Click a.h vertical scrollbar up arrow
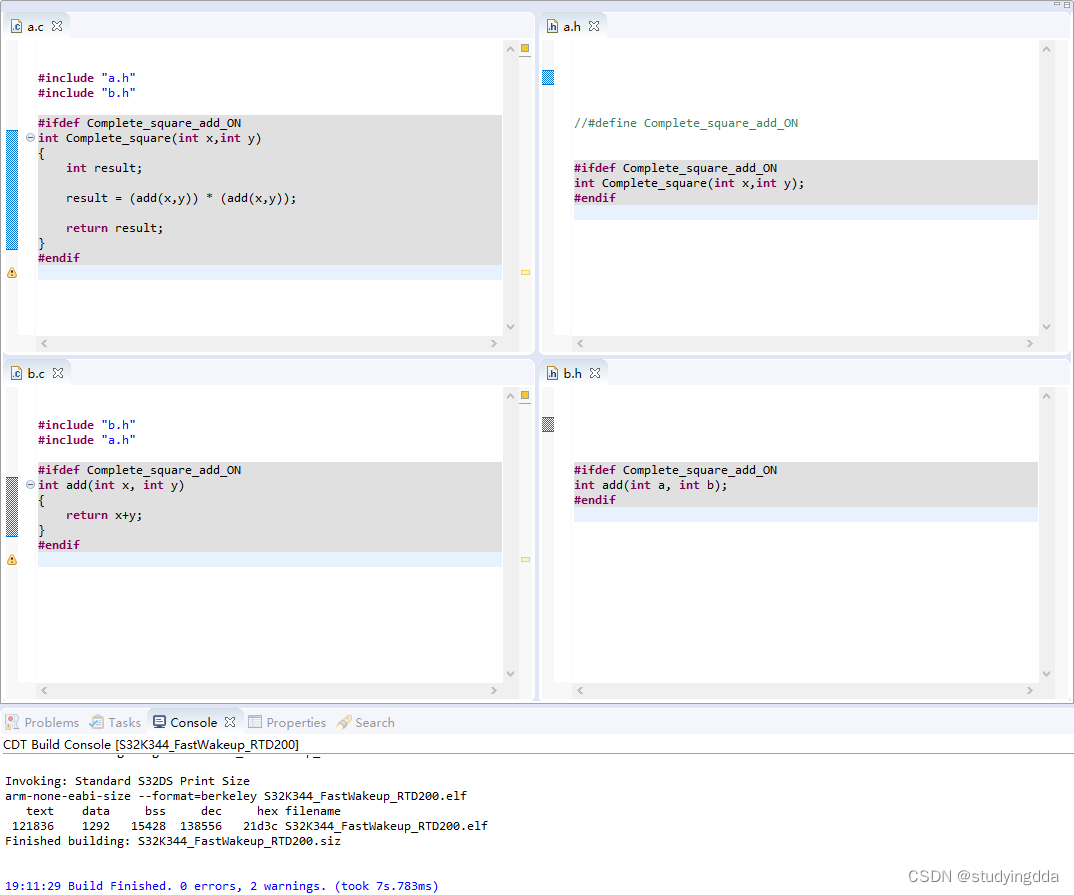1074x895 pixels. pyautogui.click(x=1046, y=49)
